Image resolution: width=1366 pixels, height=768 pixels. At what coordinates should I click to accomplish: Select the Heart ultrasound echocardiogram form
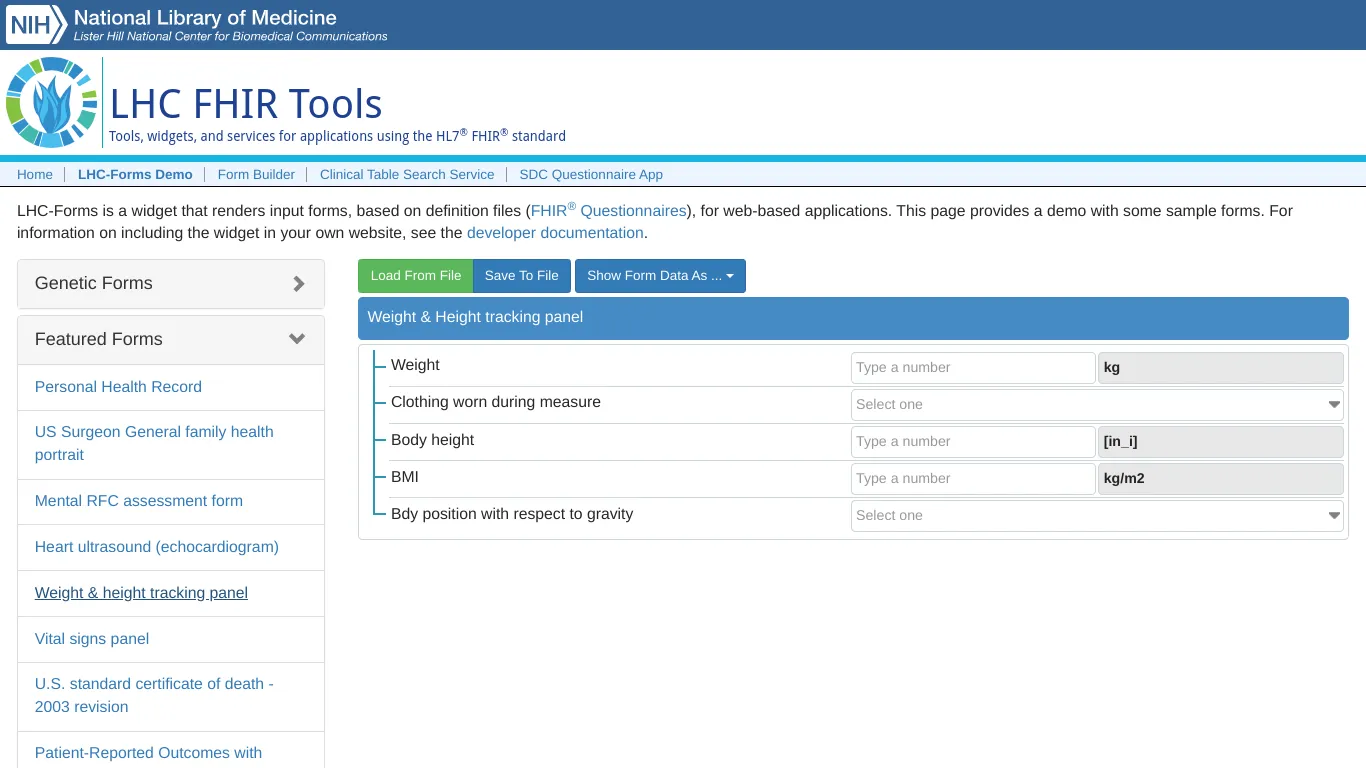click(x=156, y=547)
